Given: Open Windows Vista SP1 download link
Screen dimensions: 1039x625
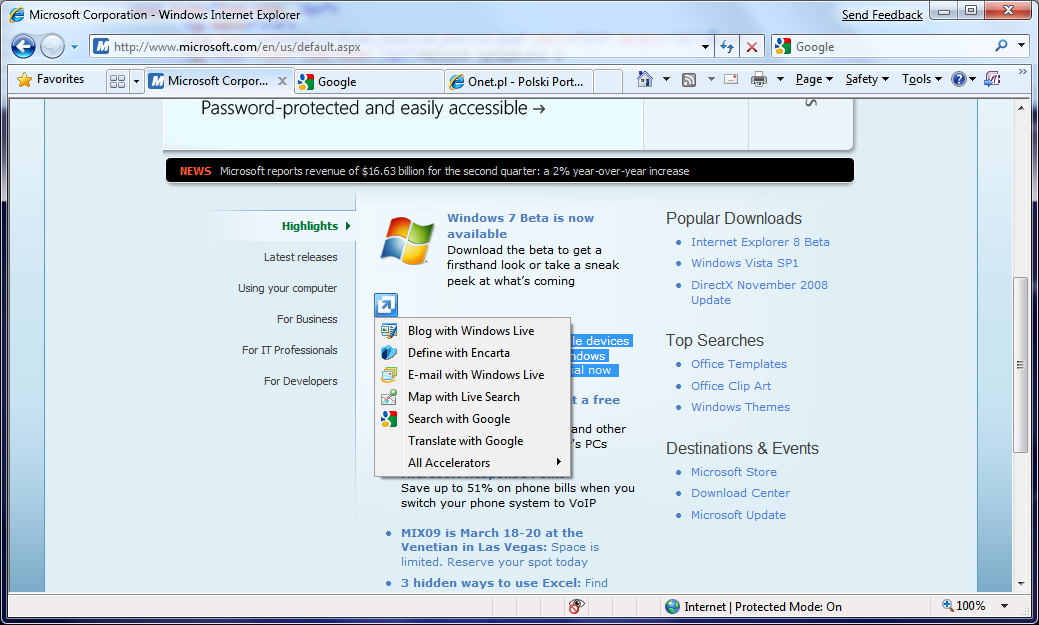Looking at the screenshot, I should pos(745,263).
